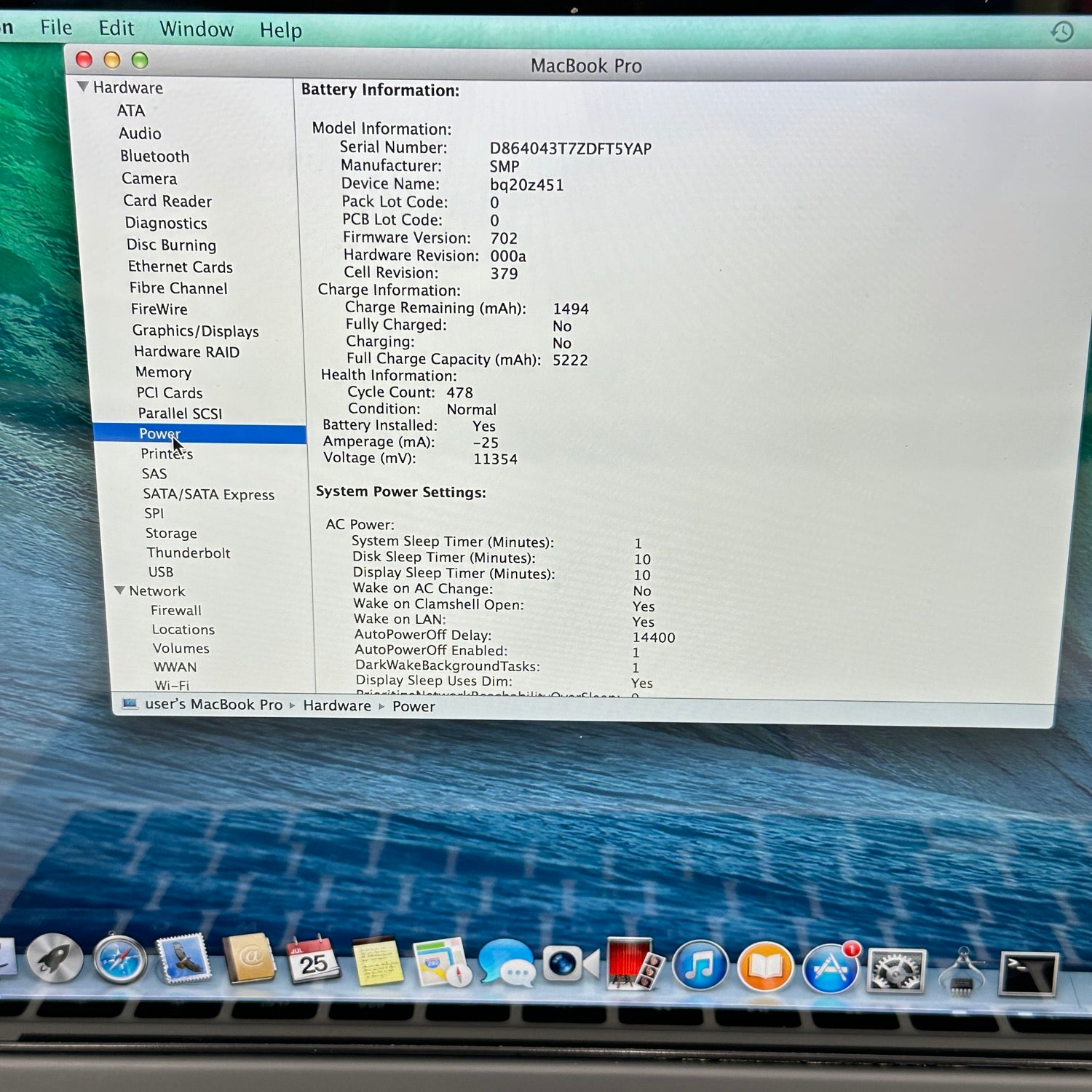Select Hardware RAID in the sidebar

(186, 352)
